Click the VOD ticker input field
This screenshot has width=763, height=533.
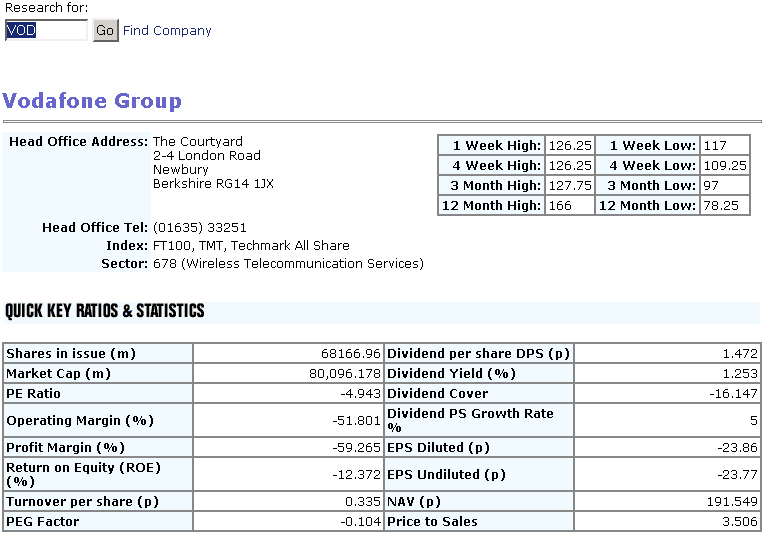tap(46, 31)
